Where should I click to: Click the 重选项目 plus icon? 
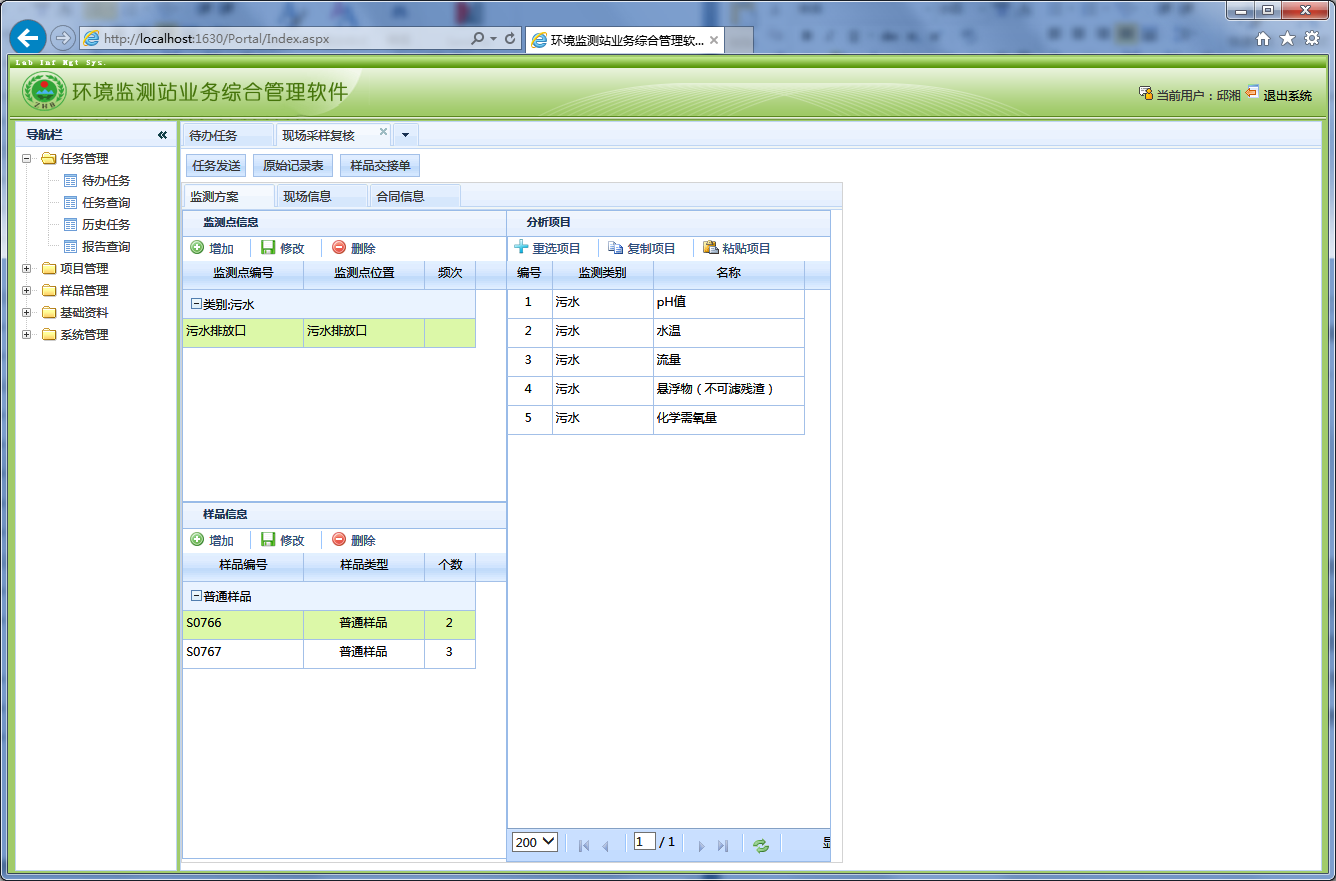point(521,248)
